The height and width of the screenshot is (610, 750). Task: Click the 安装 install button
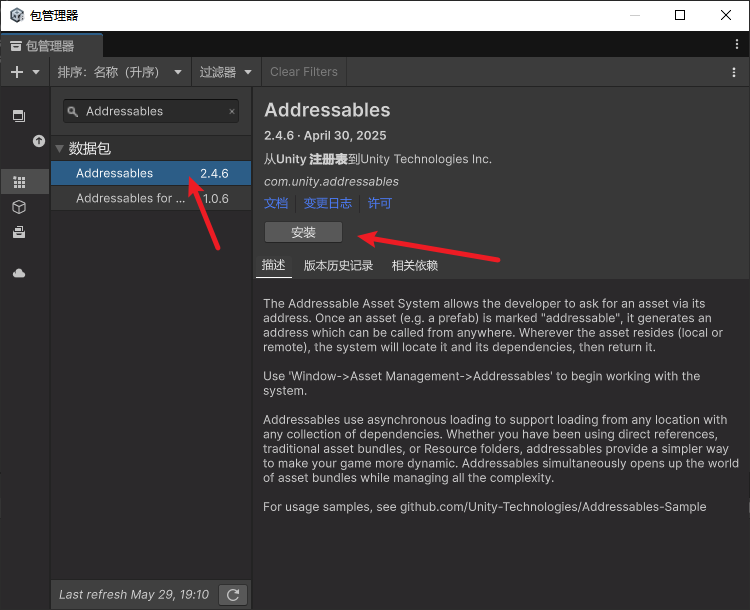coord(303,233)
